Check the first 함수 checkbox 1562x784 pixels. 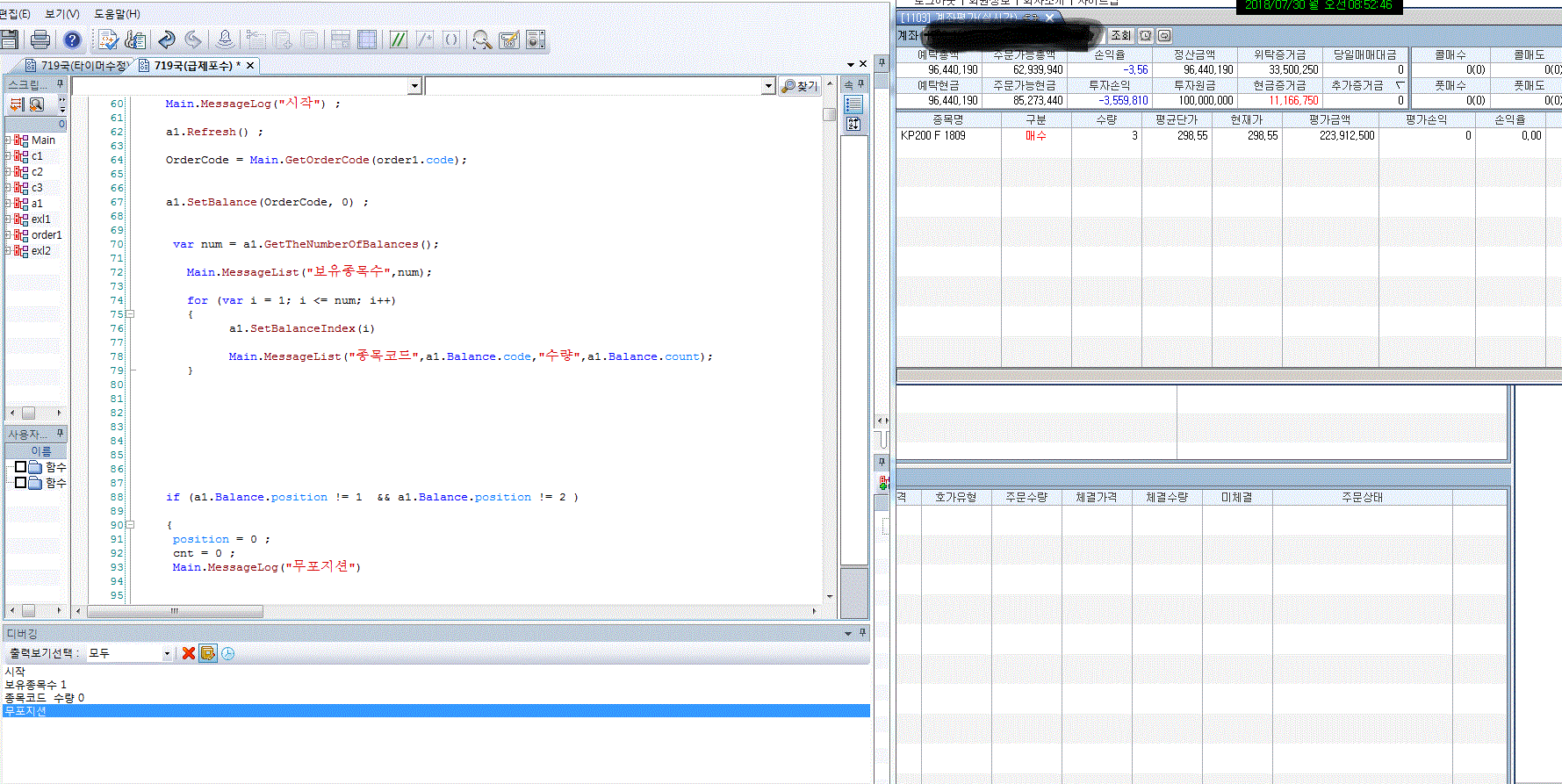pyautogui.click(x=21, y=467)
